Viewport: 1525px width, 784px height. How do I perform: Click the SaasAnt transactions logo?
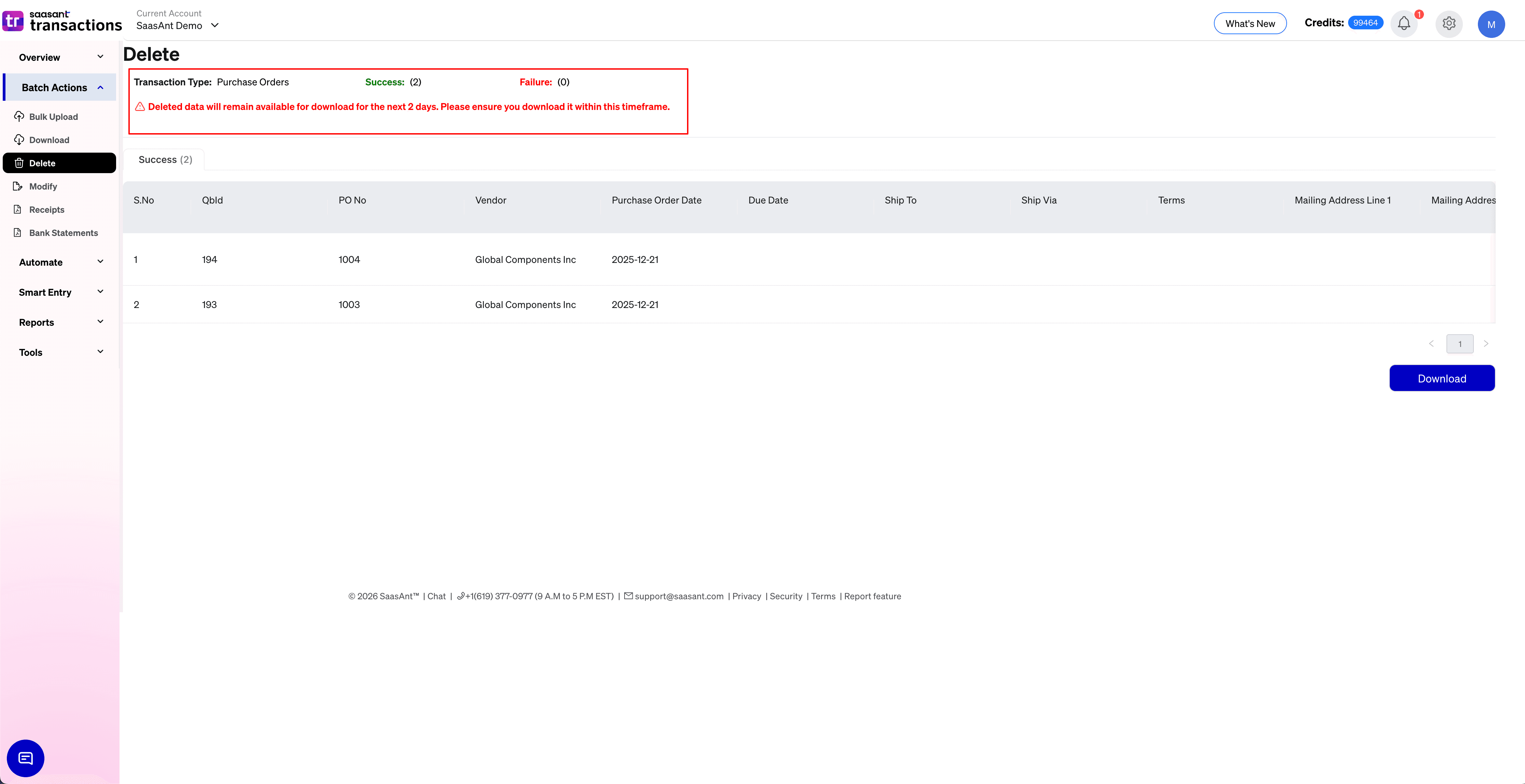click(x=61, y=21)
